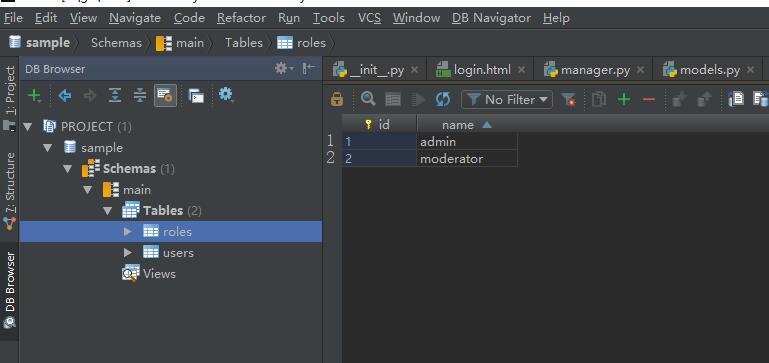The image size is (769, 363).
Task: Go back in DB Browser navigation history
Action: click(x=65, y=95)
